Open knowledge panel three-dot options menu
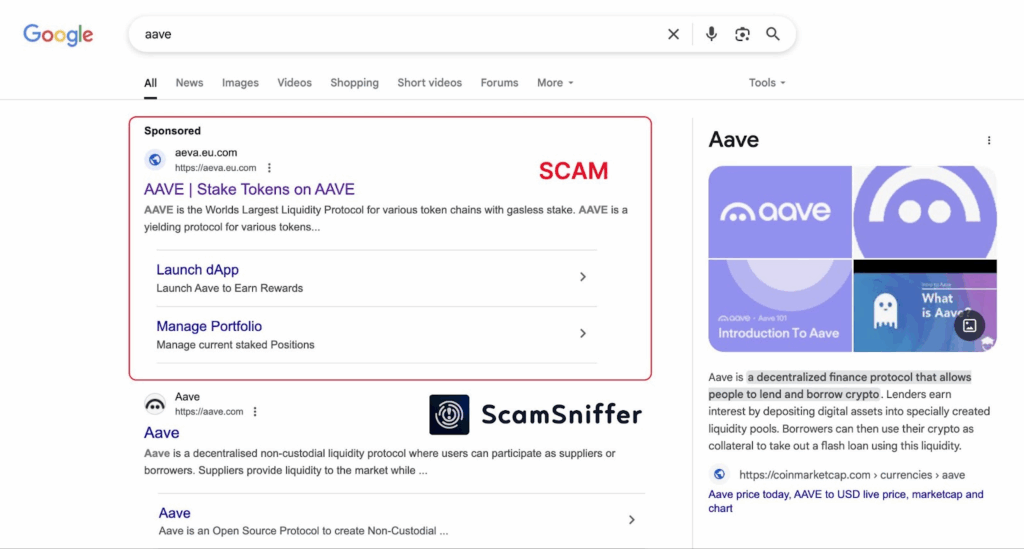Viewport: 1024px width, 549px height. click(x=989, y=140)
